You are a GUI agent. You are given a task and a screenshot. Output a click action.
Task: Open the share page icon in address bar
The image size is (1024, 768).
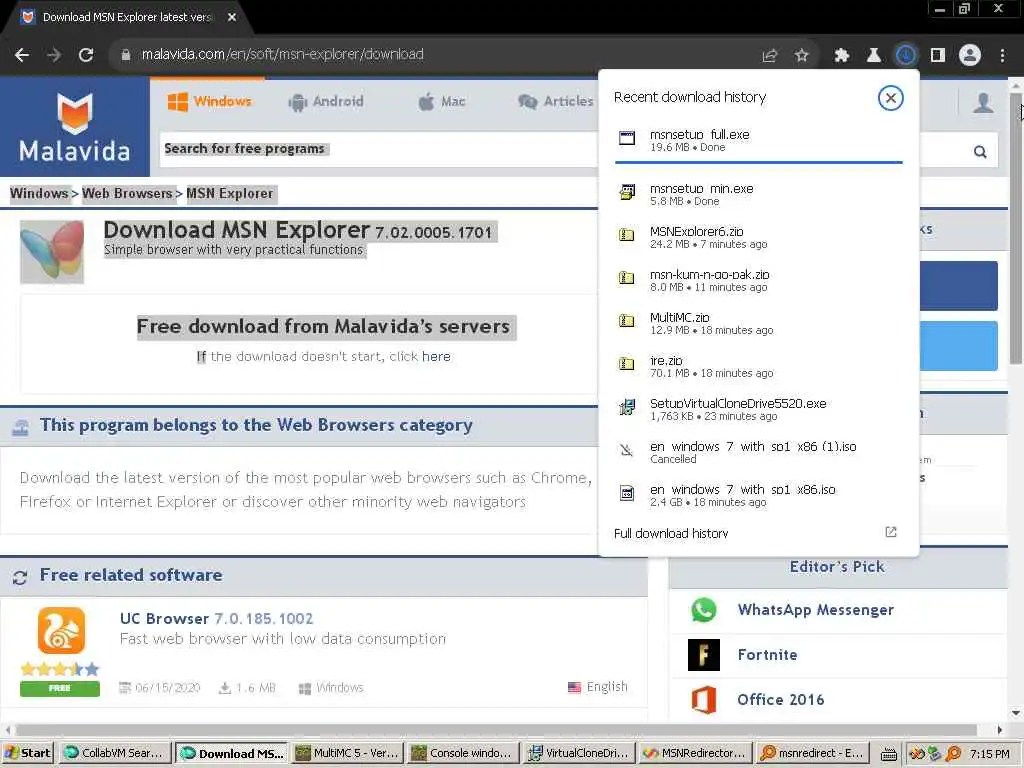(769, 56)
